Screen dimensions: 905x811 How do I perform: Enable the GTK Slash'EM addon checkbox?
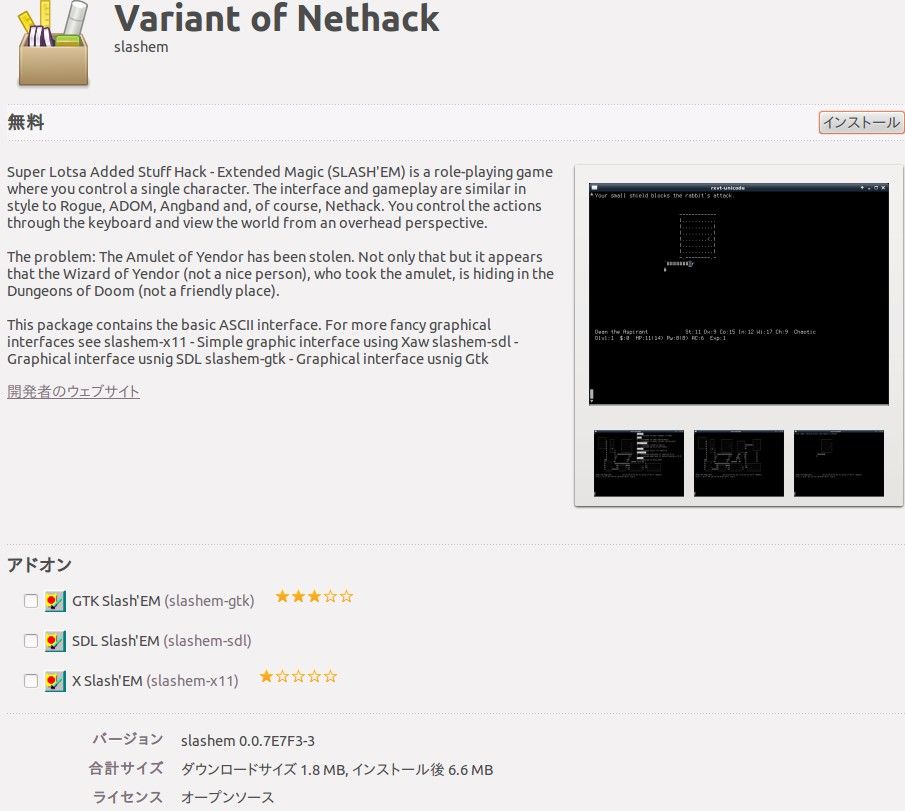click(31, 601)
